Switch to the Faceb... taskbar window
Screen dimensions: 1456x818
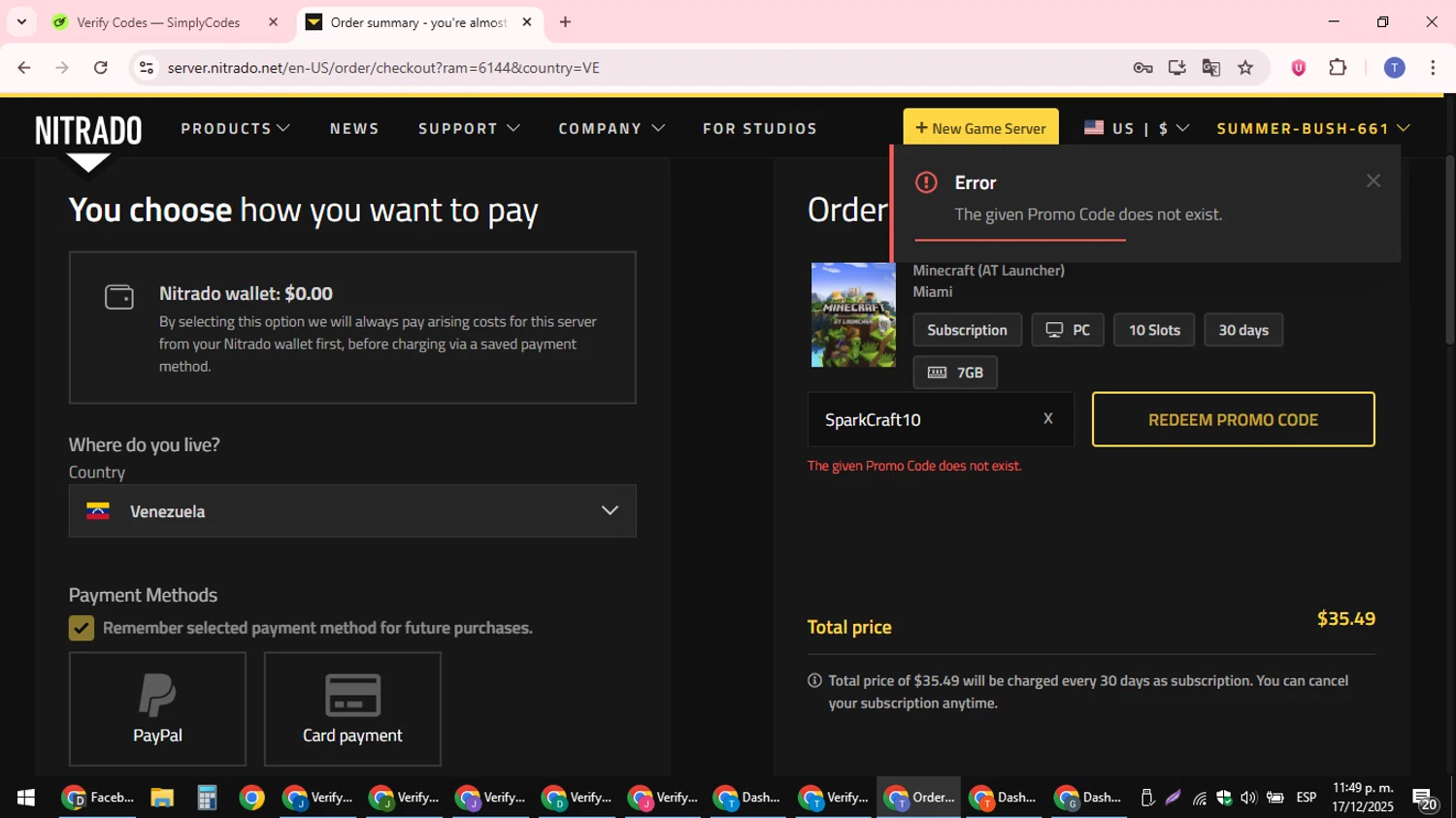pyautogui.click(x=97, y=798)
